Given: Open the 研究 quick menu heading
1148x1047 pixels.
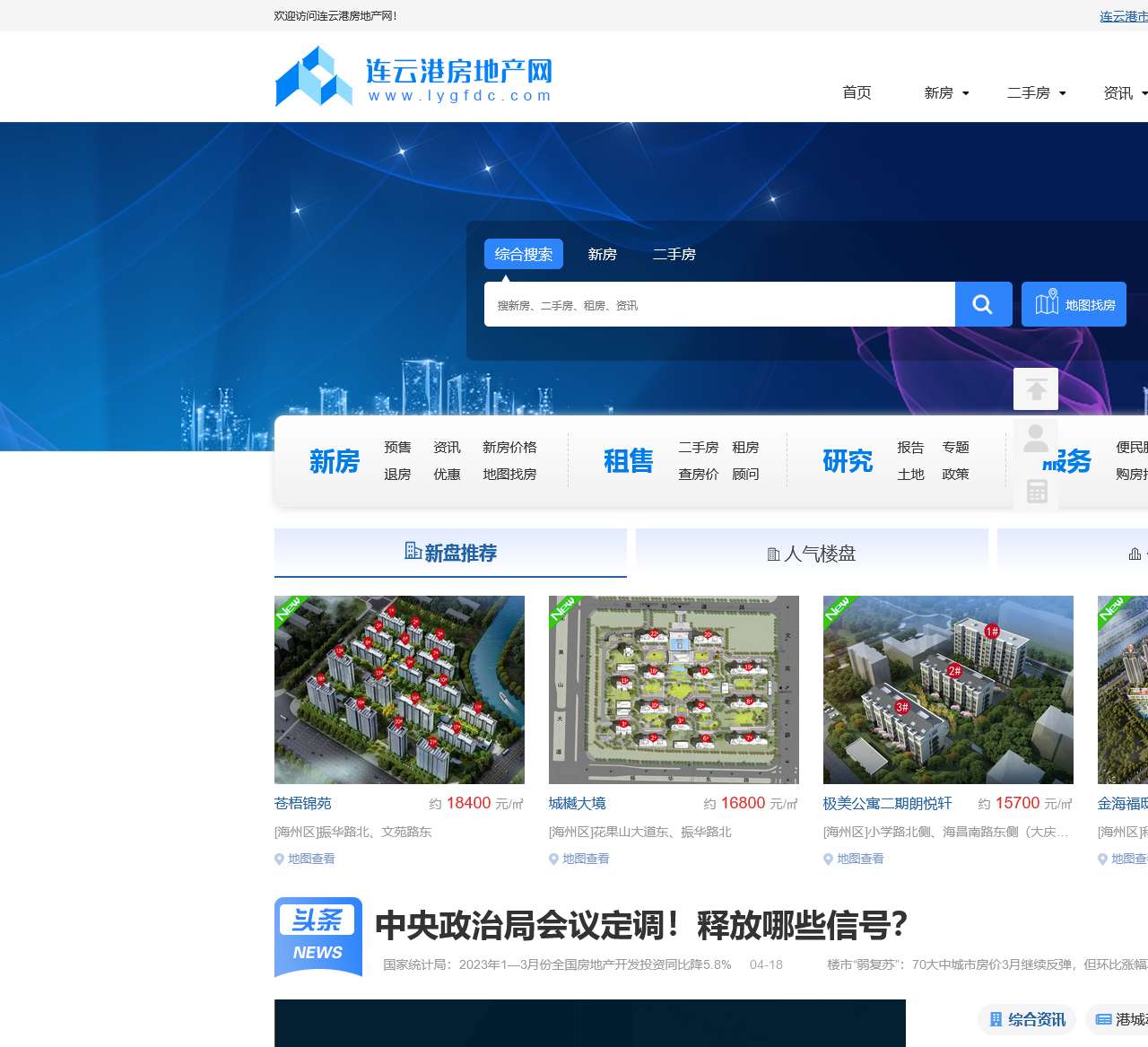Looking at the screenshot, I should 848,461.
